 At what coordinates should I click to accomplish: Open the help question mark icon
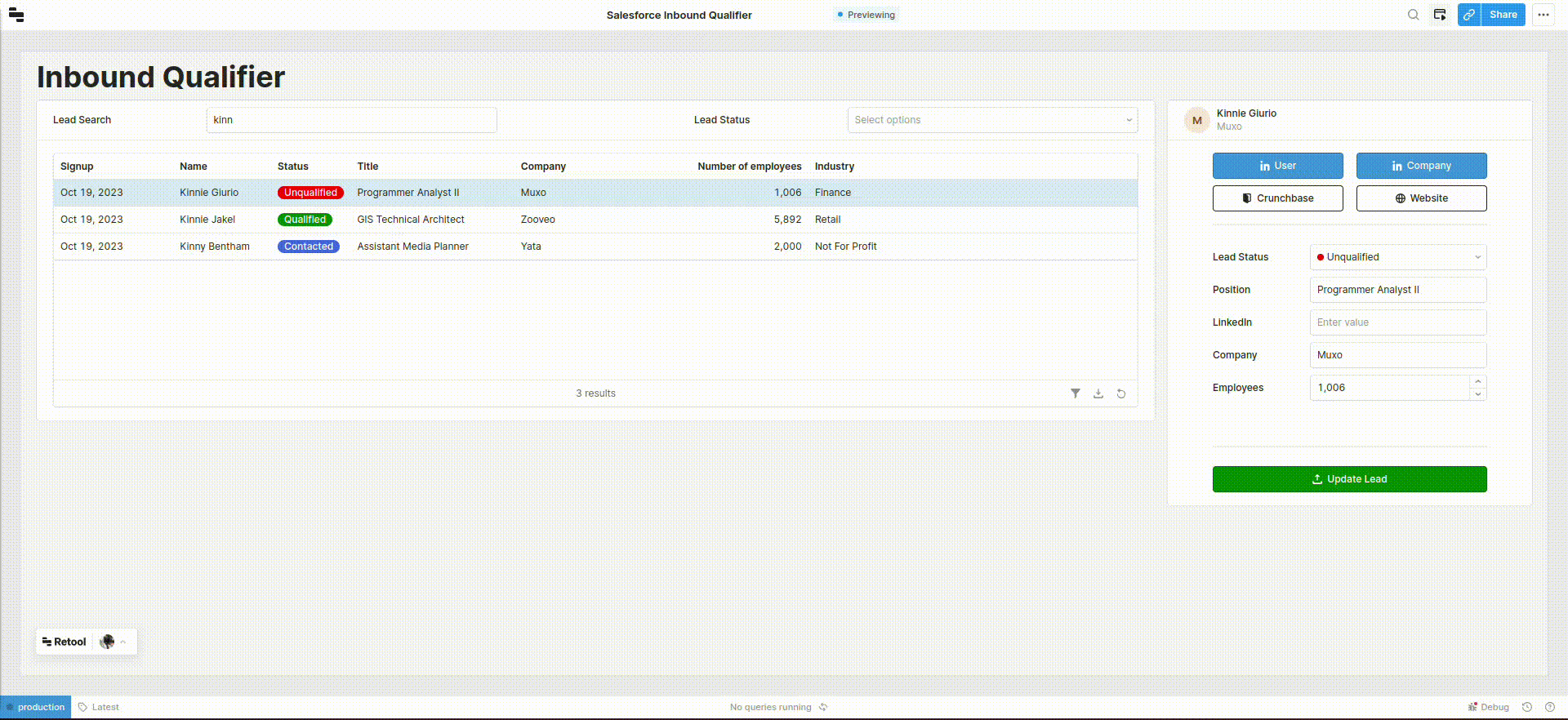1550,707
